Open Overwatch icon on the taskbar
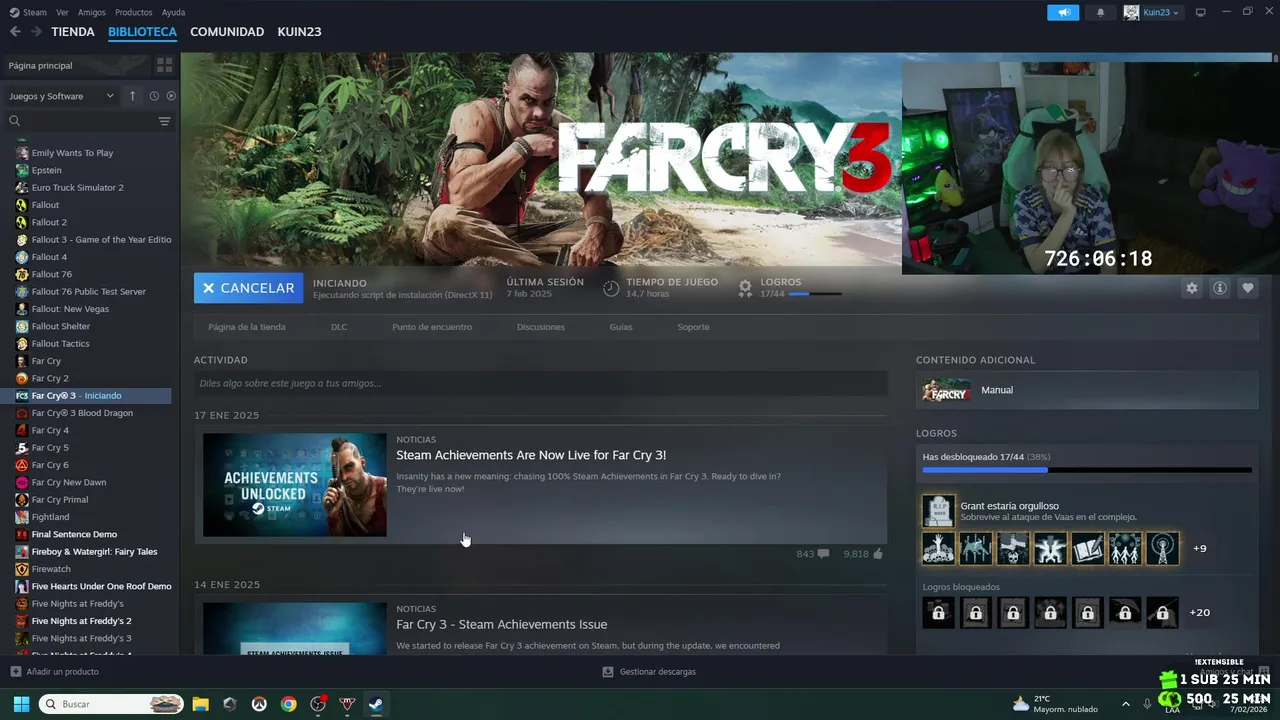The height and width of the screenshot is (720, 1280). click(x=259, y=704)
